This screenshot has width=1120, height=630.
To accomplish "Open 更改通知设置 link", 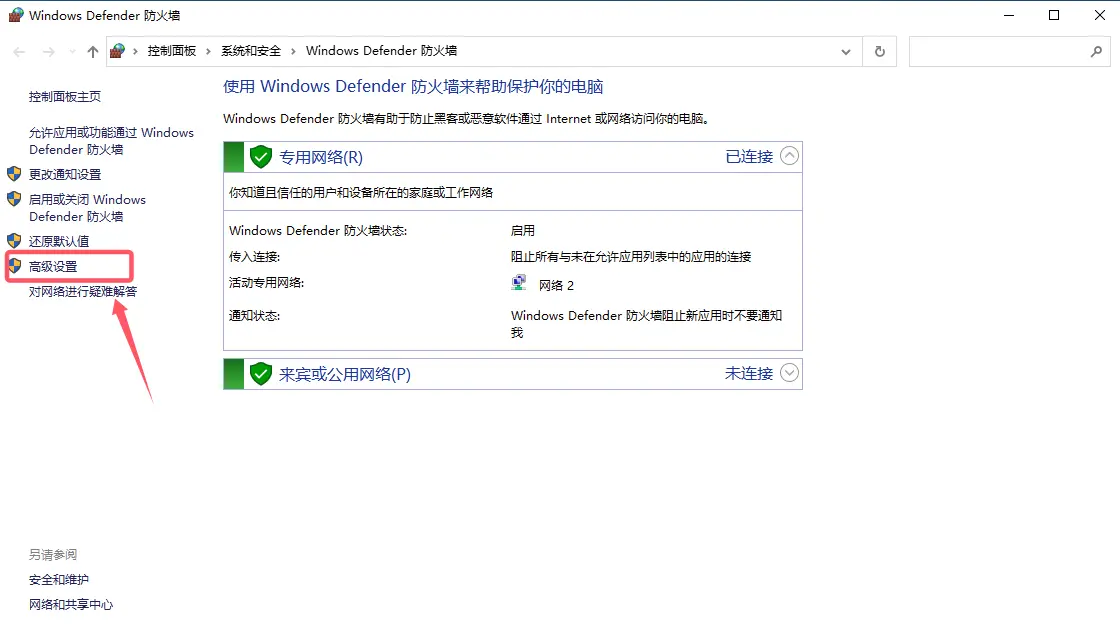I will point(65,174).
